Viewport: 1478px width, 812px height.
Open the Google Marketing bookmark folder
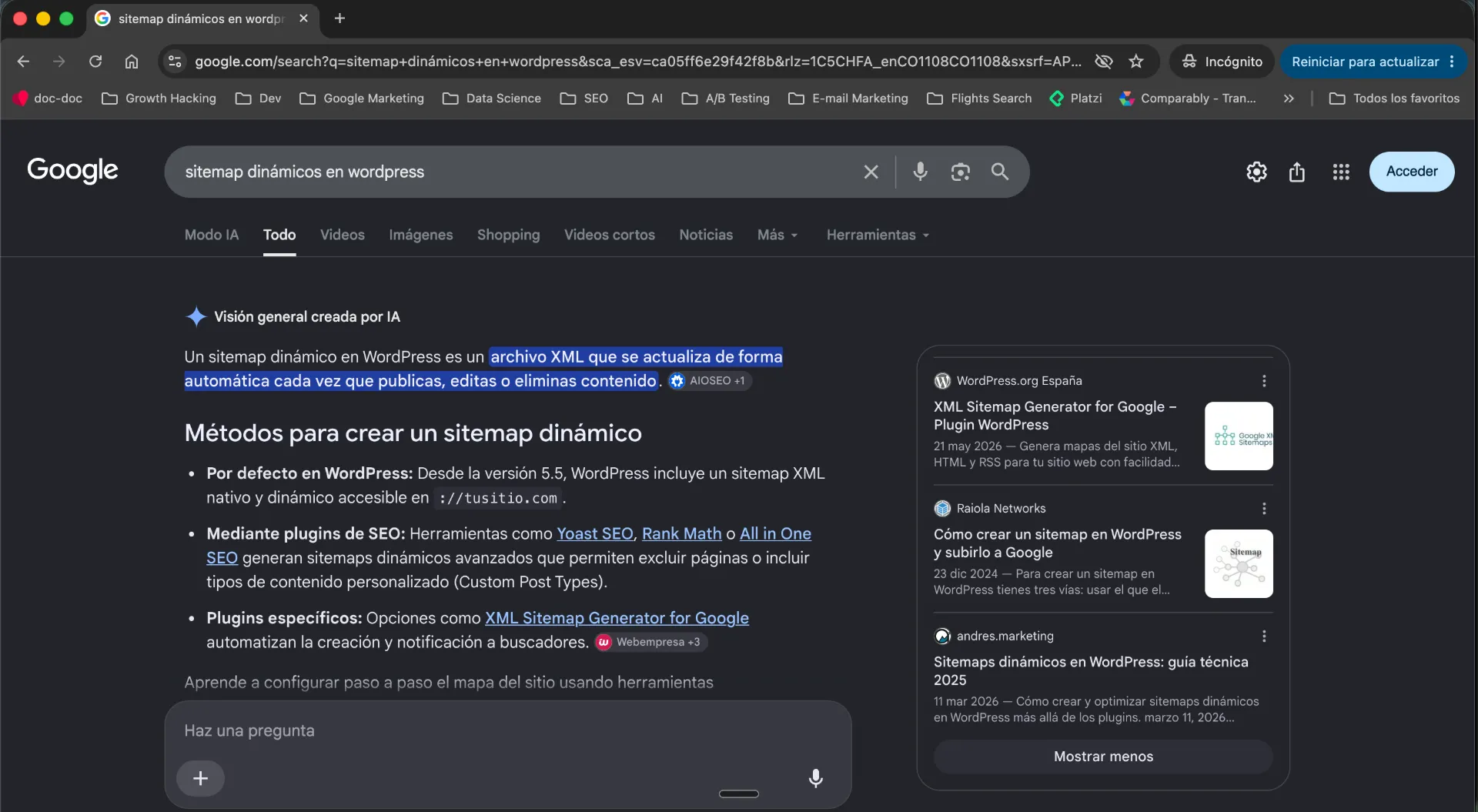tap(362, 99)
